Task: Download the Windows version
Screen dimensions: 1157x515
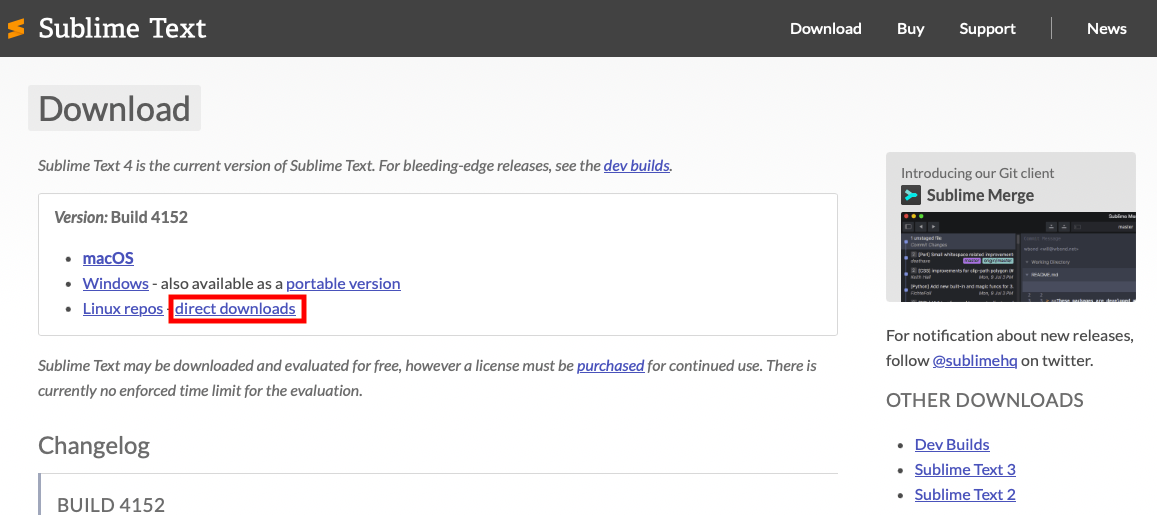Action: [116, 283]
